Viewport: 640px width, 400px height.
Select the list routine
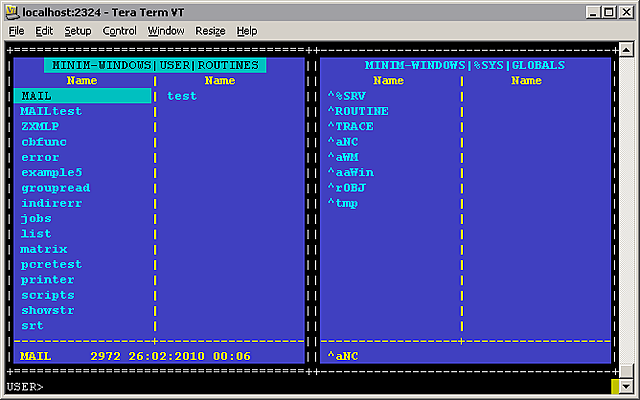(x=36, y=234)
